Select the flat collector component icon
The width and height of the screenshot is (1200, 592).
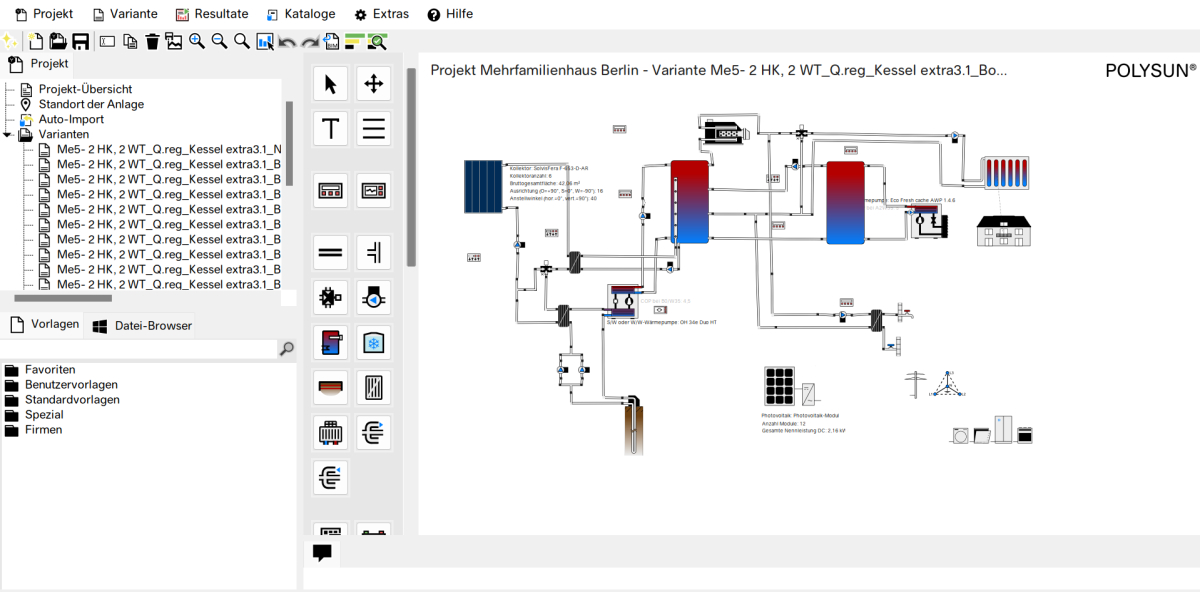click(331, 388)
